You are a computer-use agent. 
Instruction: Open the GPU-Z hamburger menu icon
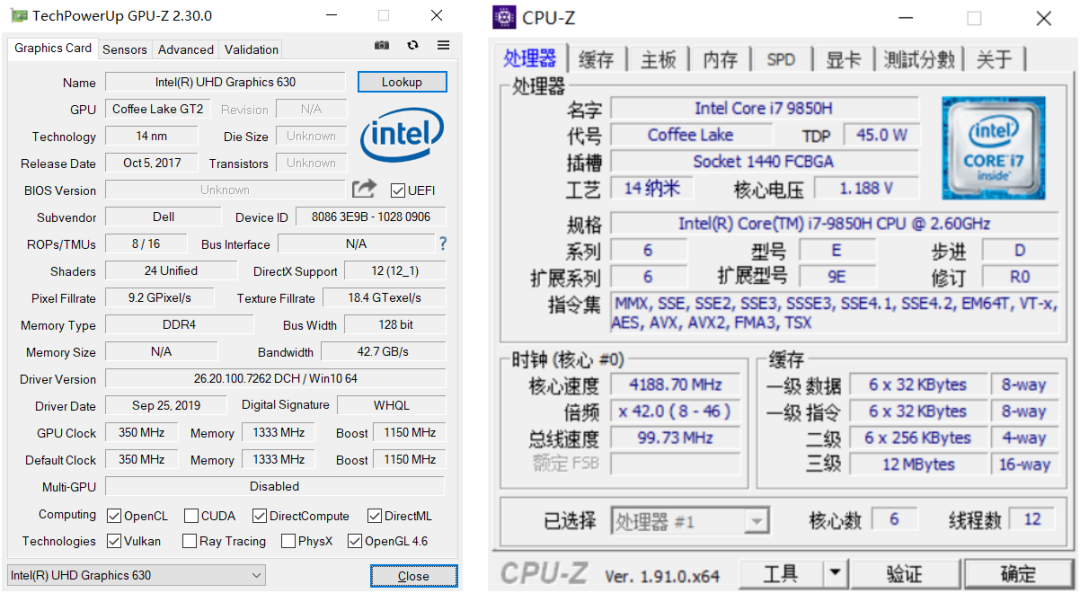click(x=444, y=45)
